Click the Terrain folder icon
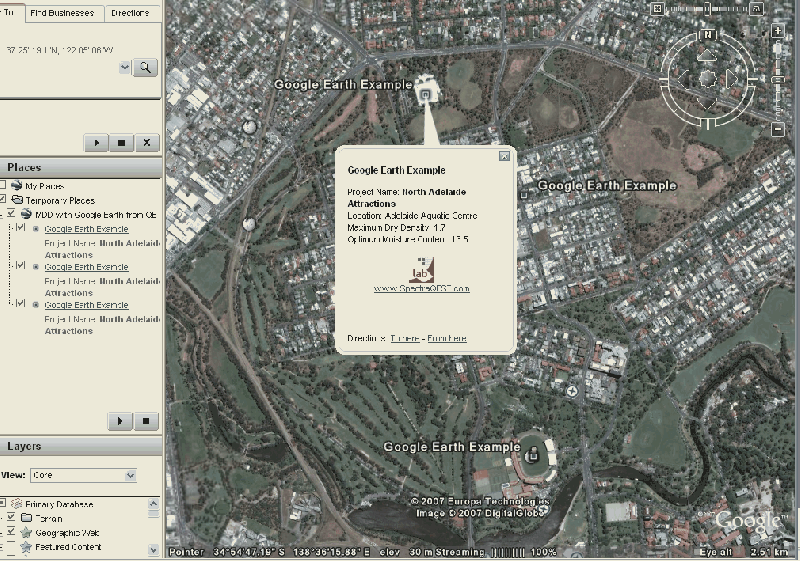Screen dimensions: 800x561 [27, 518]
